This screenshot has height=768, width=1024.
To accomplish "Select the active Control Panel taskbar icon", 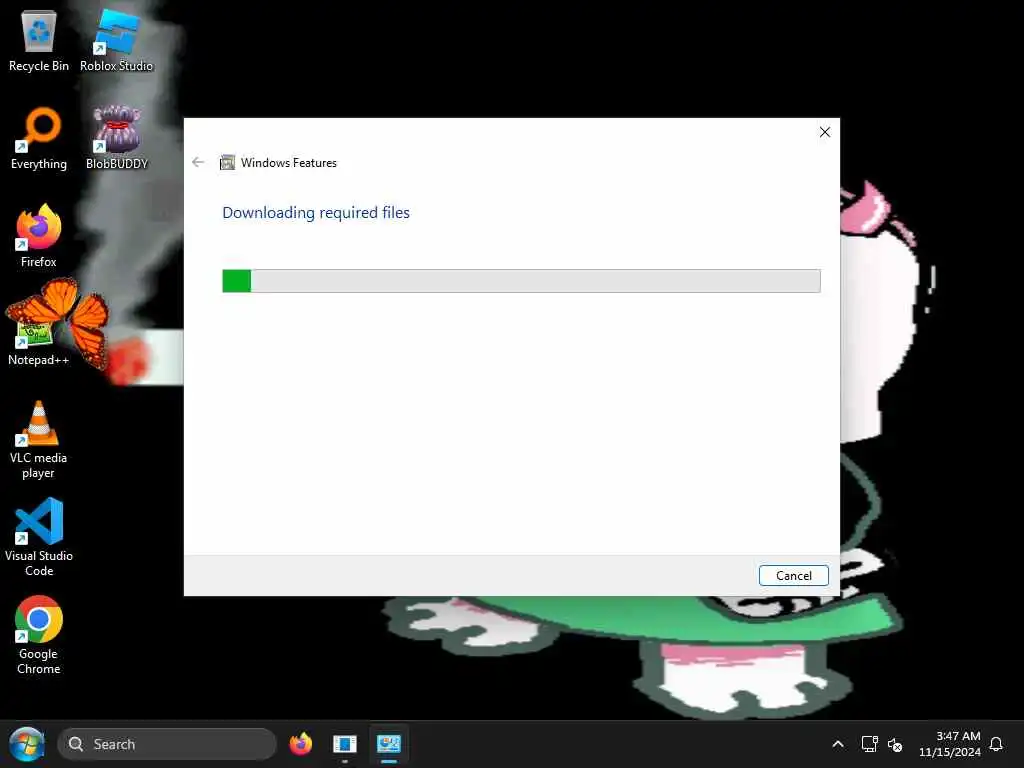I will 389,744.
